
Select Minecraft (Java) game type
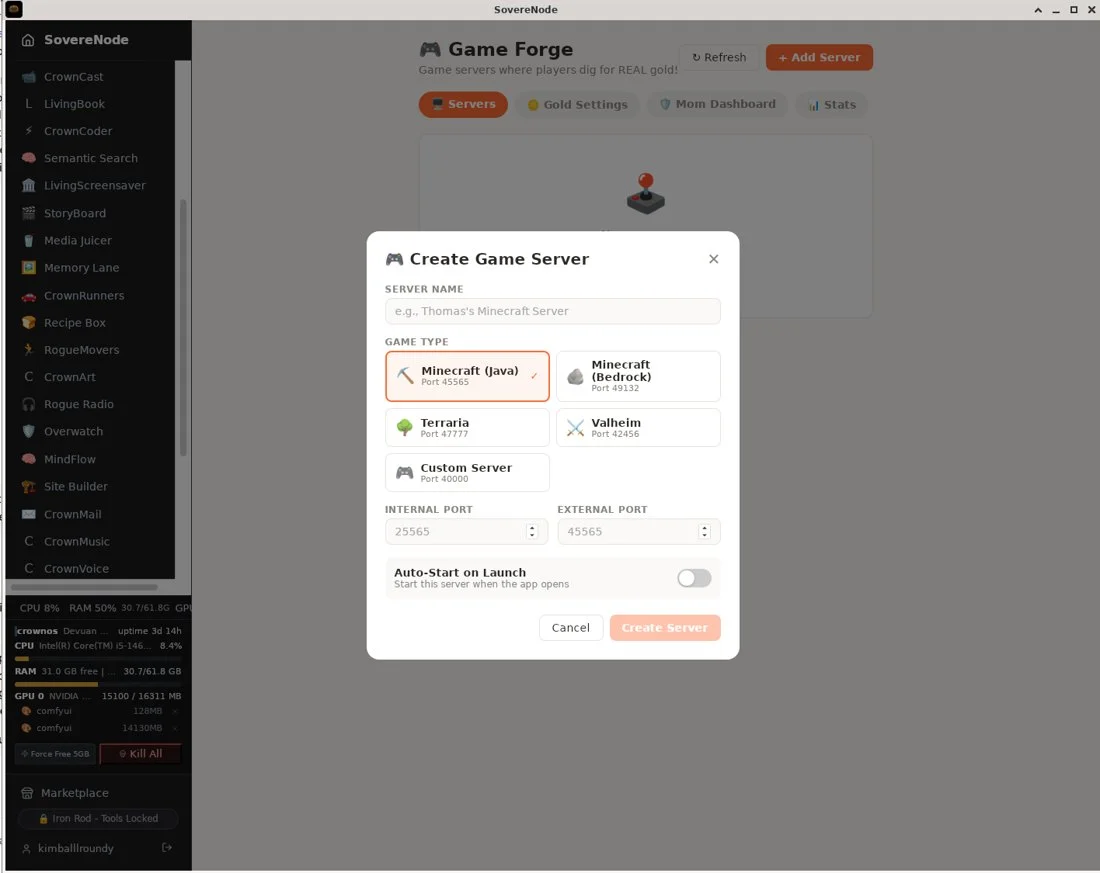pos(467,377)
